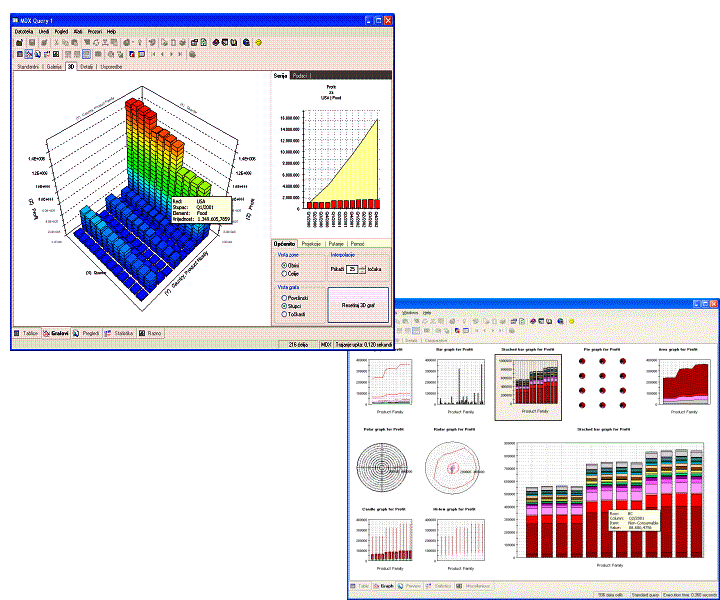Select the Area graph thumbnail in the gallery
The image size is (720, 600).
pyautogui.click(x=678, y=382)
